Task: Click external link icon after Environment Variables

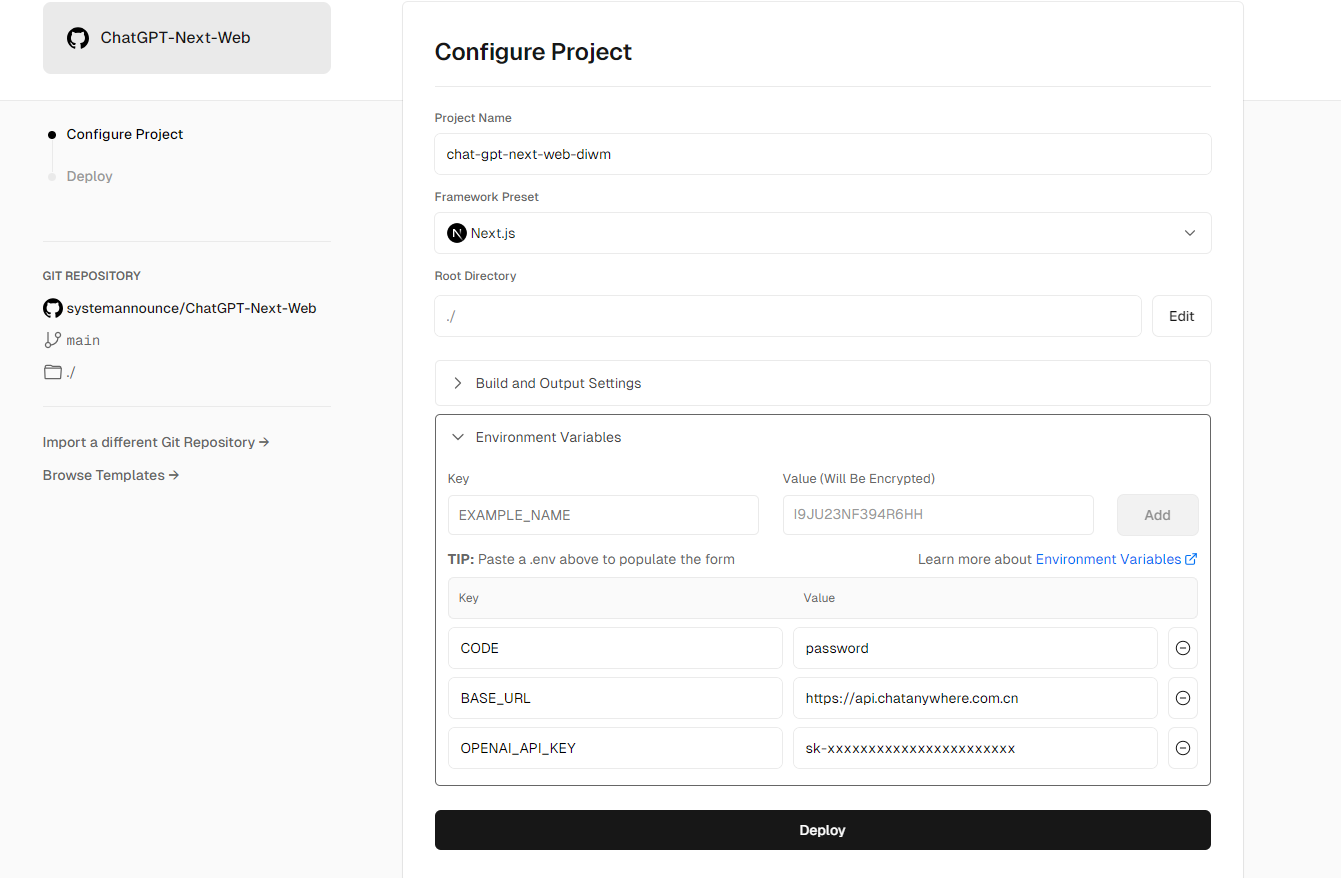Action: (1191, 559)
